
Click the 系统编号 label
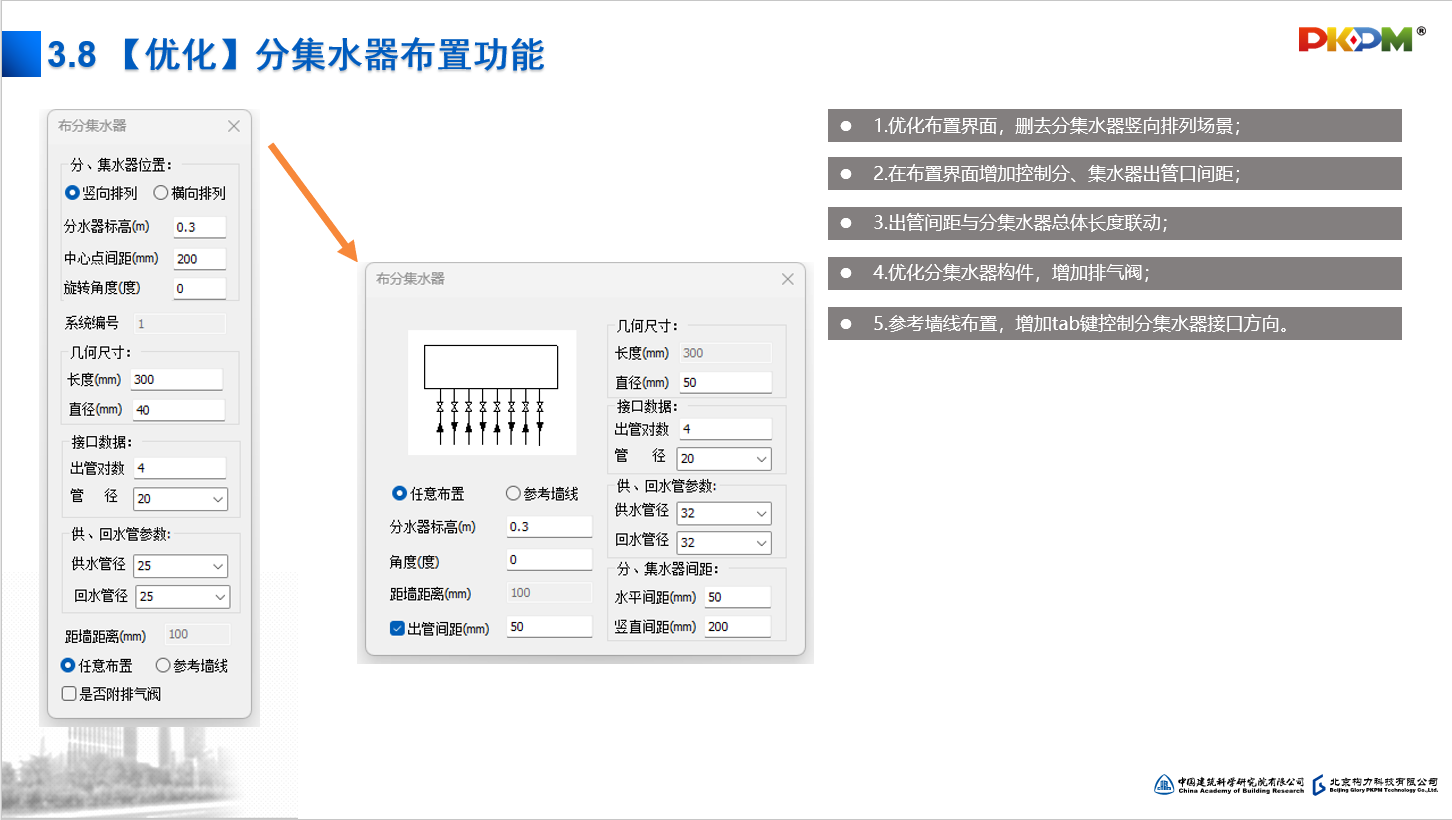pos(92,323)
